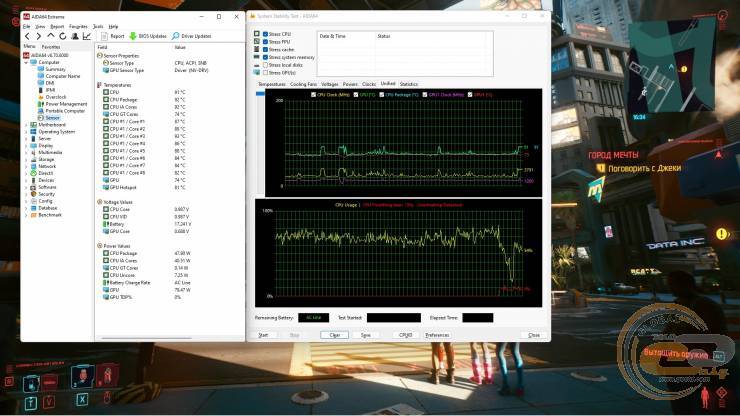Switch to the Cooling Fans tab
This screenshot has height=416, width=740.
303,84
